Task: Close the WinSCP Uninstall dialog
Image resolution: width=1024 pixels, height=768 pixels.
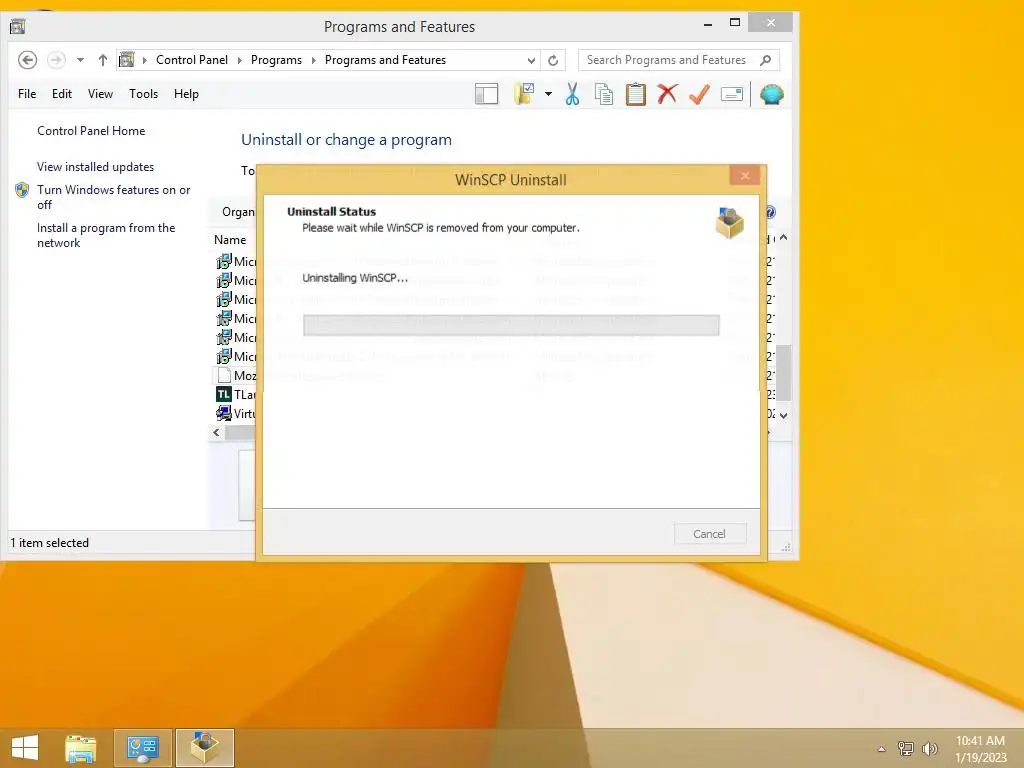Action: [744, 176]
